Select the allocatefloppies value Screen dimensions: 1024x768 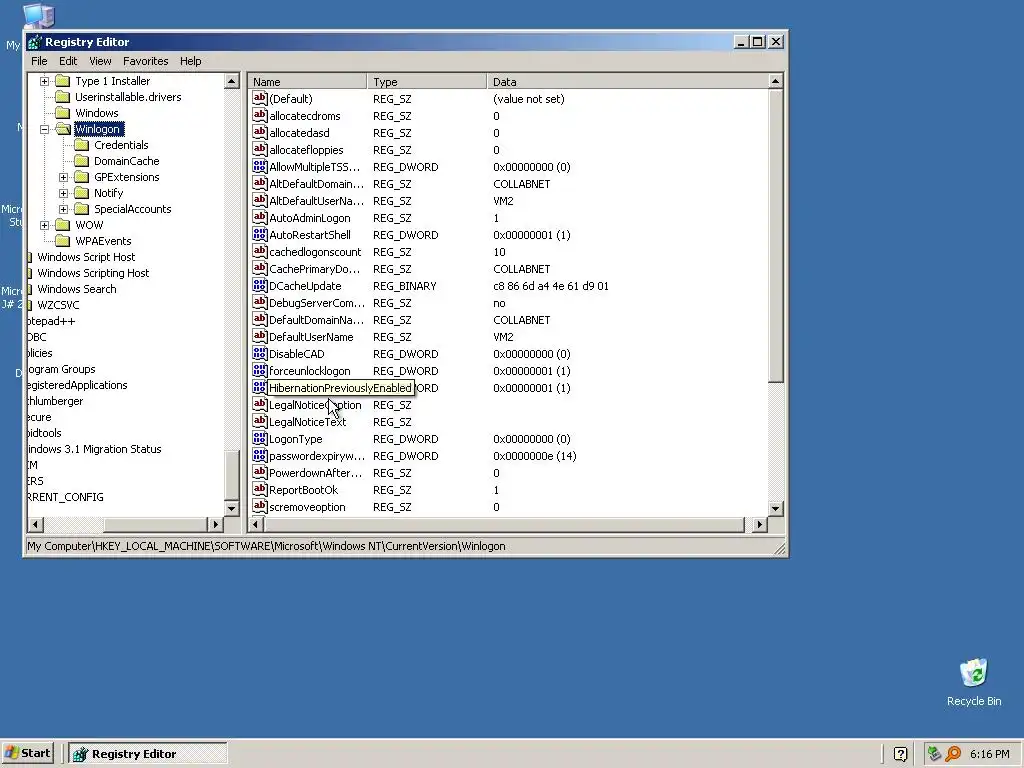tap(306, 150)
